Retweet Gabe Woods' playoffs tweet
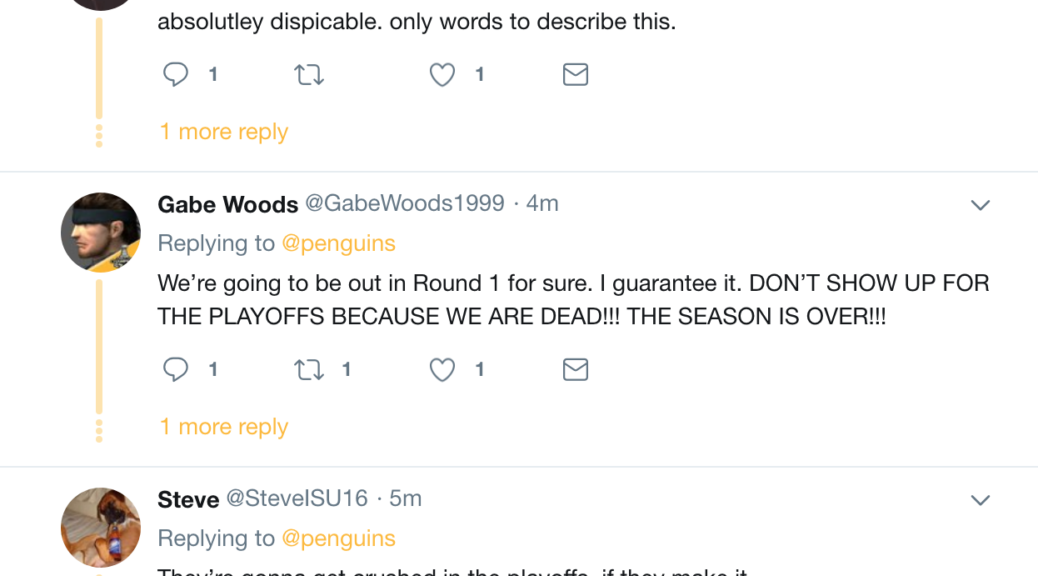Viewport: 1038px width, 576px height. coord(309,370)
